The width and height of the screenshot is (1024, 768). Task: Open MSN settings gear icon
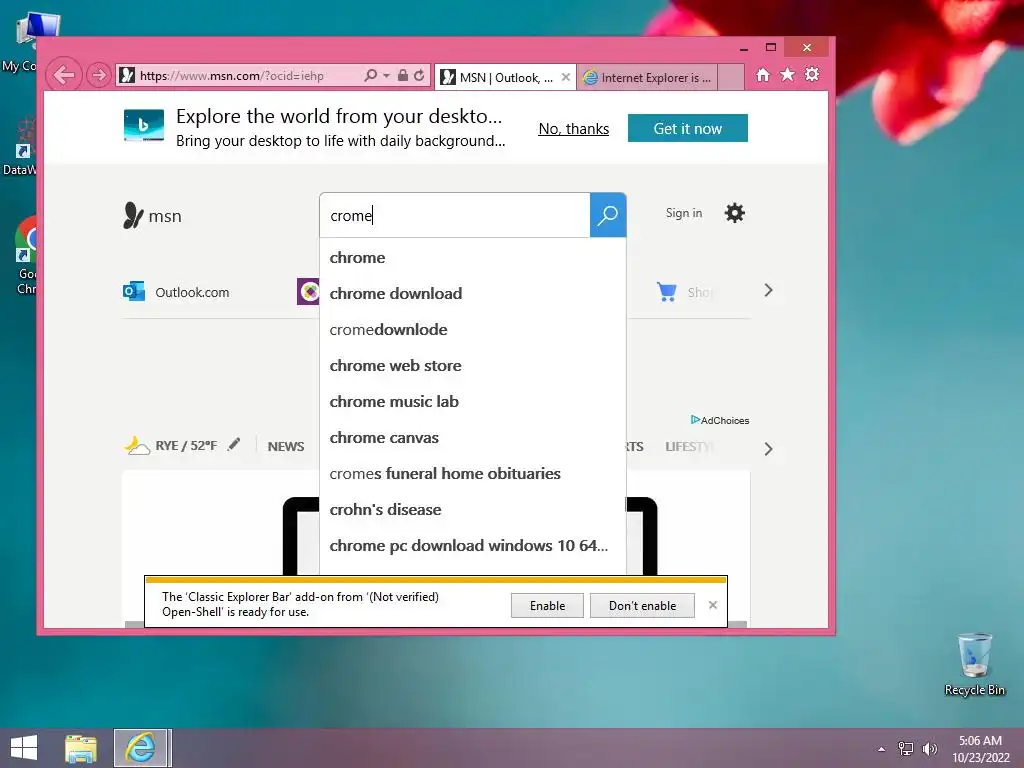[x=735, y=213]
